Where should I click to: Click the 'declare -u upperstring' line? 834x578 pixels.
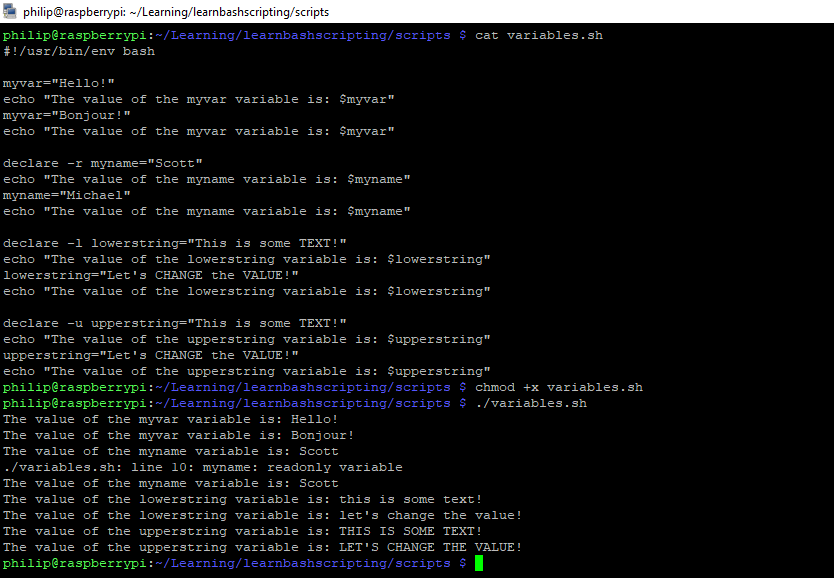coord(175,323)
